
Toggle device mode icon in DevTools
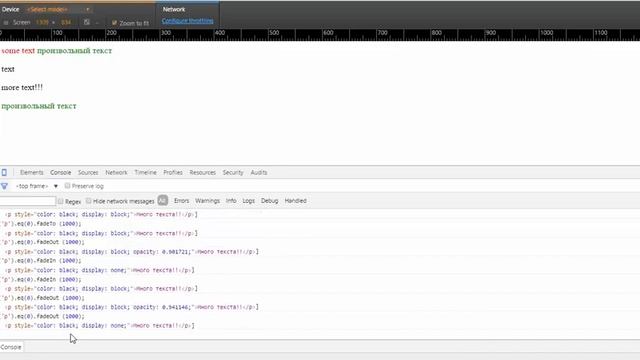[x=4, y=172]
